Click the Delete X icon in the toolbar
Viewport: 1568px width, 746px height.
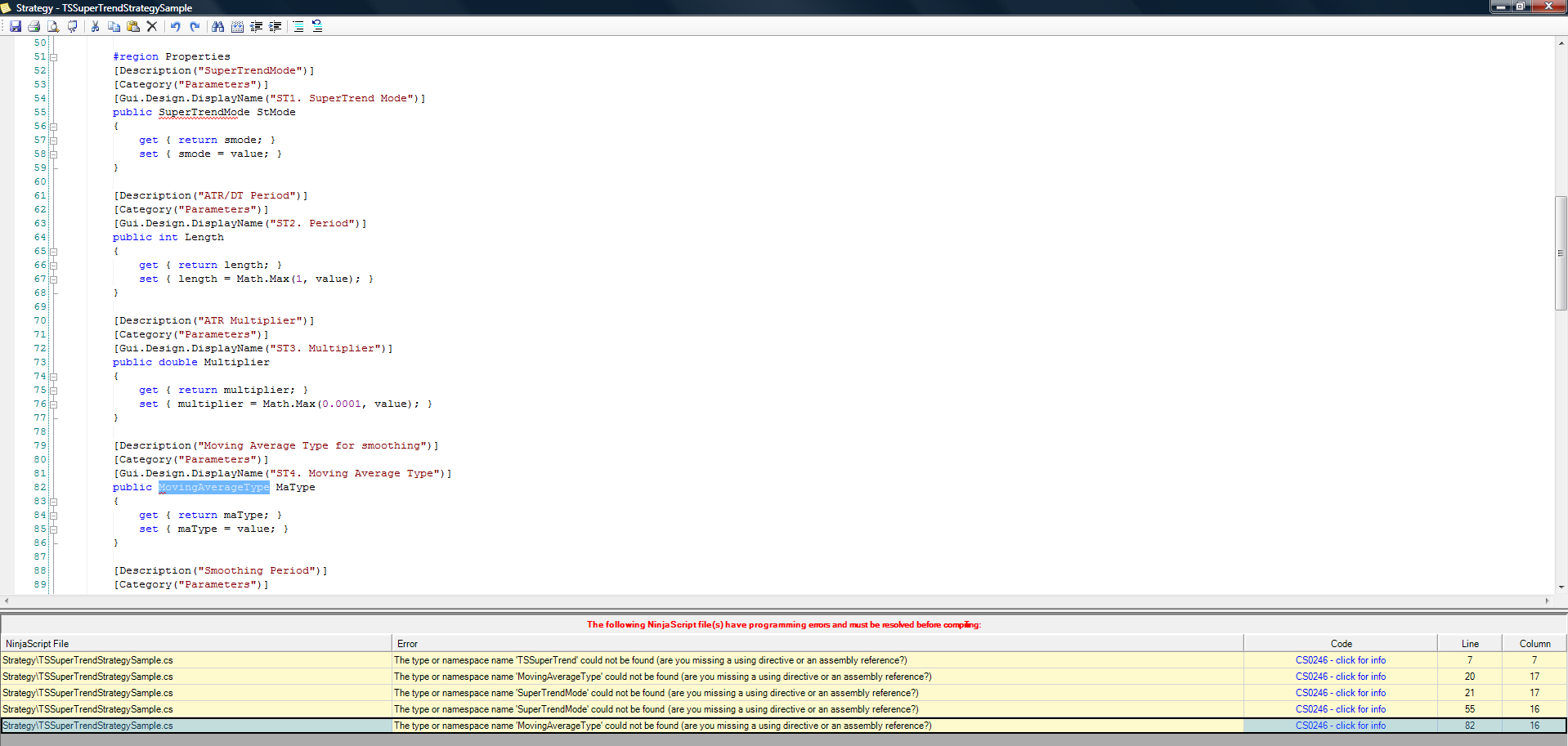coord(152,26)
